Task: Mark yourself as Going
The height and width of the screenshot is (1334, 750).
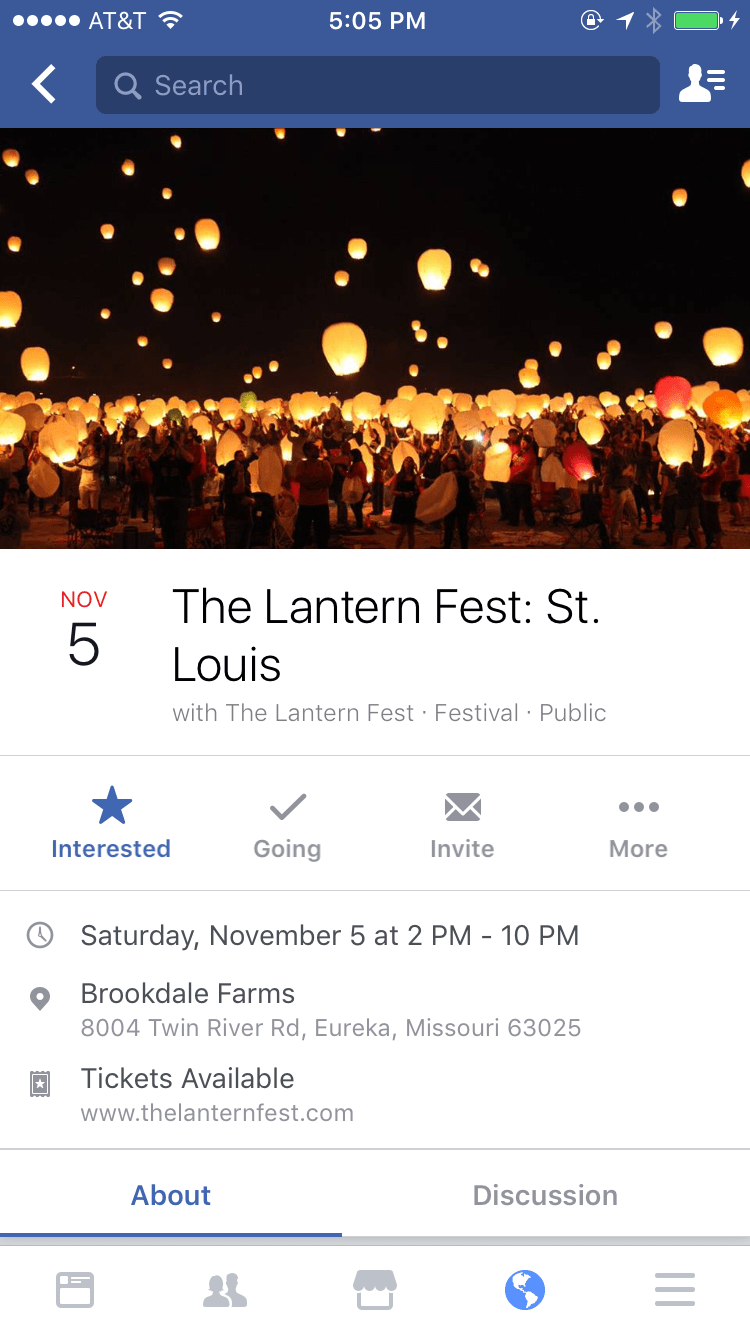Action: point(287,824)
